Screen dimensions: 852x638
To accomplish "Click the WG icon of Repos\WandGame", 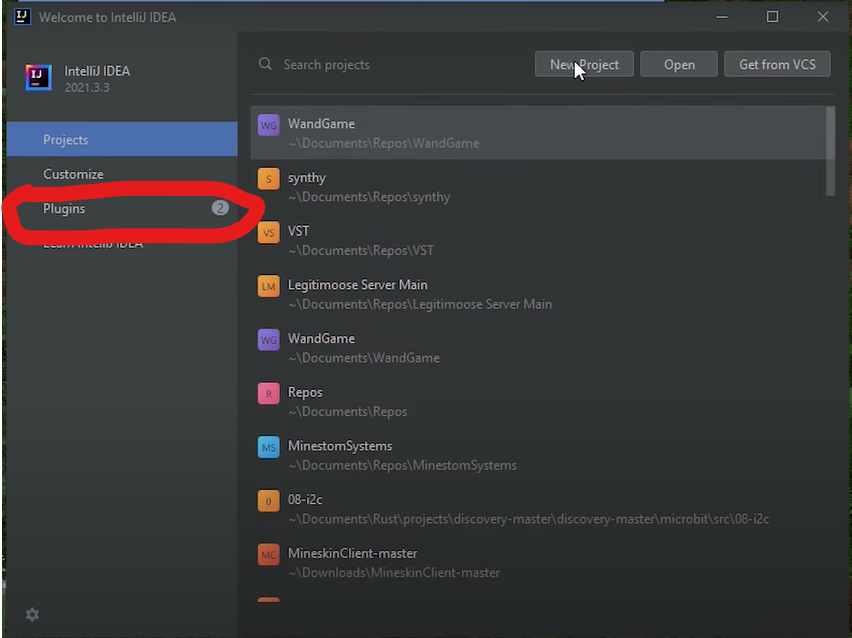I will (268, 125).
